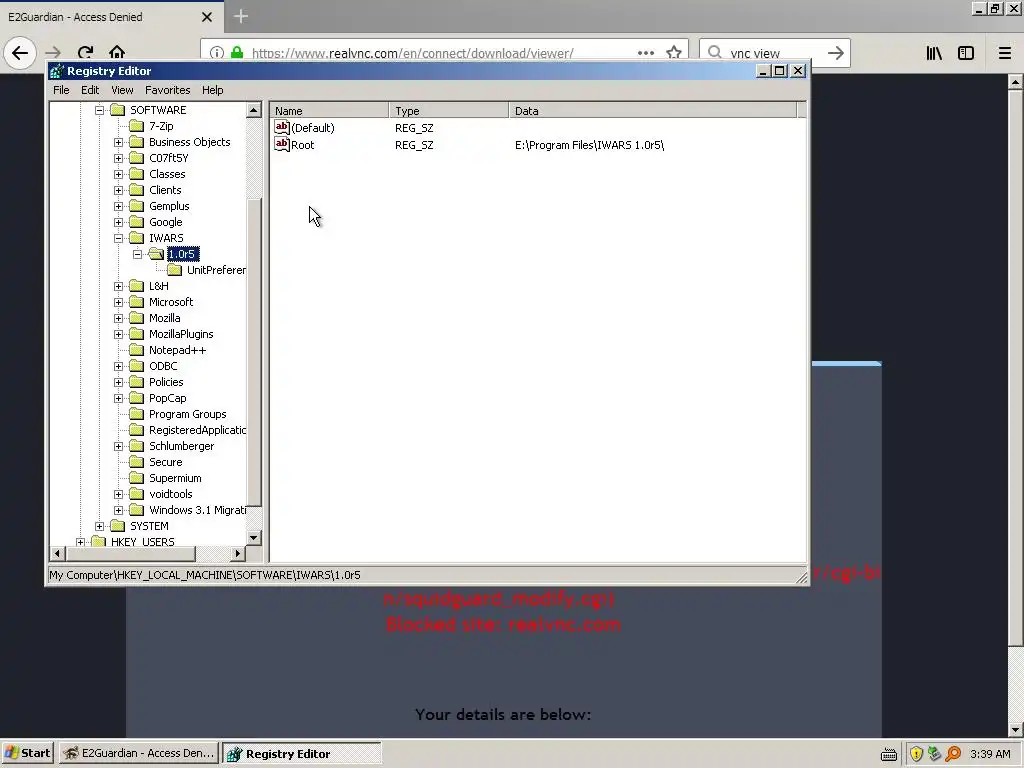Reload the page with the refresh icon

[x=85, y=53]
